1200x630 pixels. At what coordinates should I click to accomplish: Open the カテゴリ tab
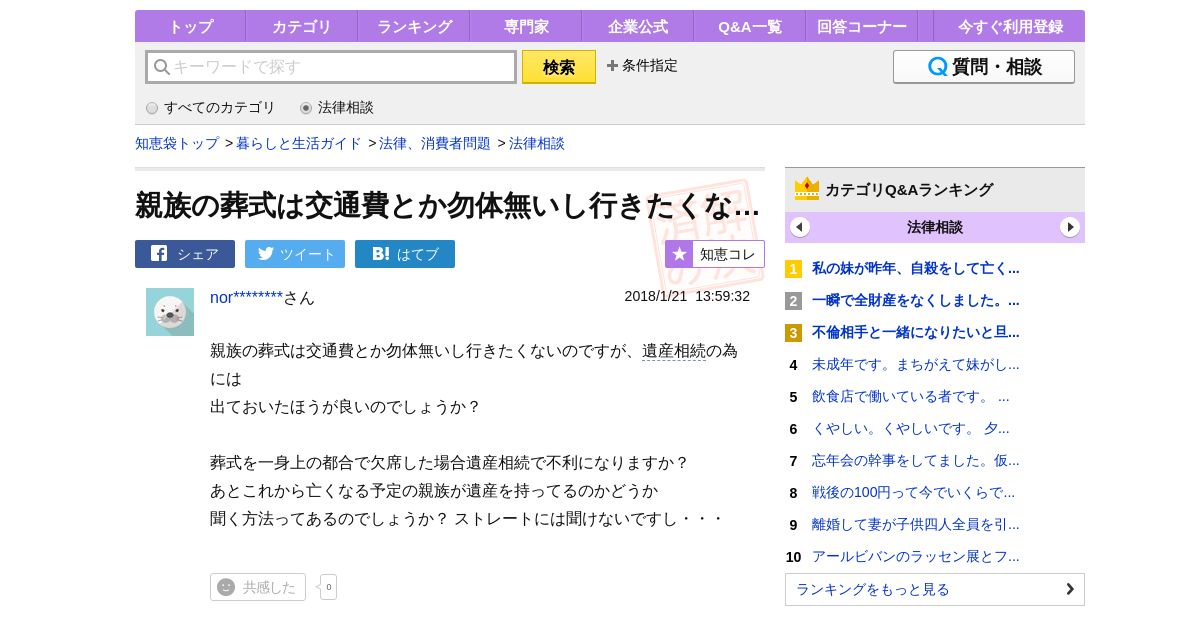point(301,26)
